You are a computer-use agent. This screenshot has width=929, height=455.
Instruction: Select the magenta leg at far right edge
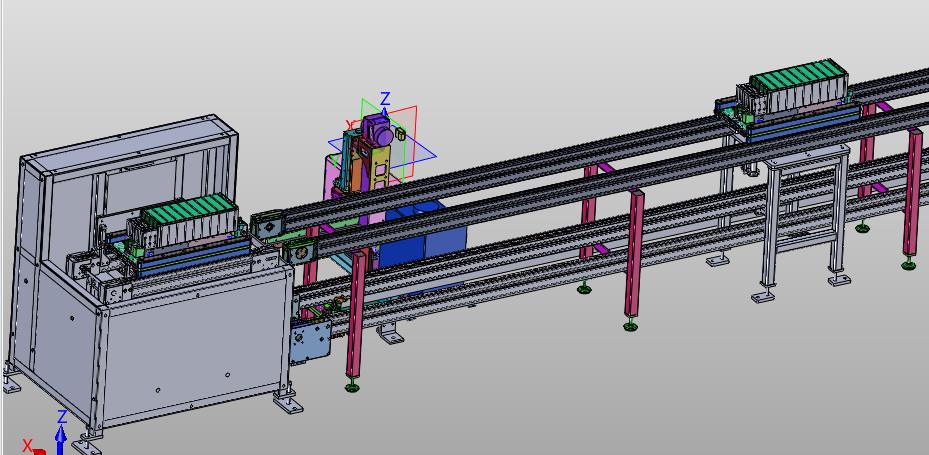click(x=913, y=190)
